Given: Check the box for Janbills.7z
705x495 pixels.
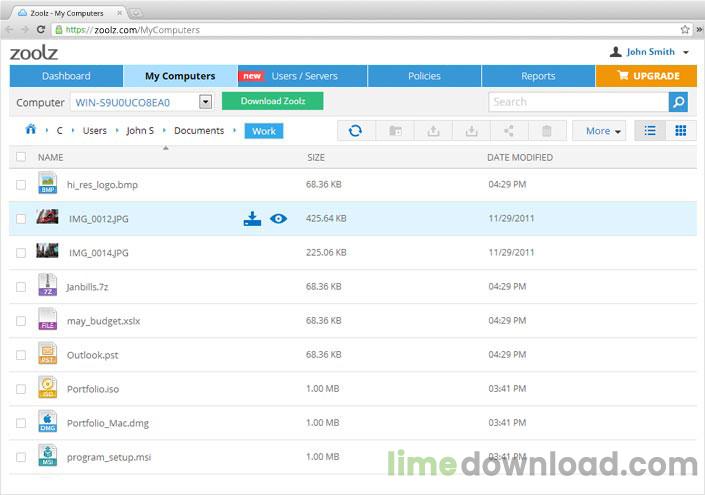Looking at the screenshot, I should tap(21, 287).
